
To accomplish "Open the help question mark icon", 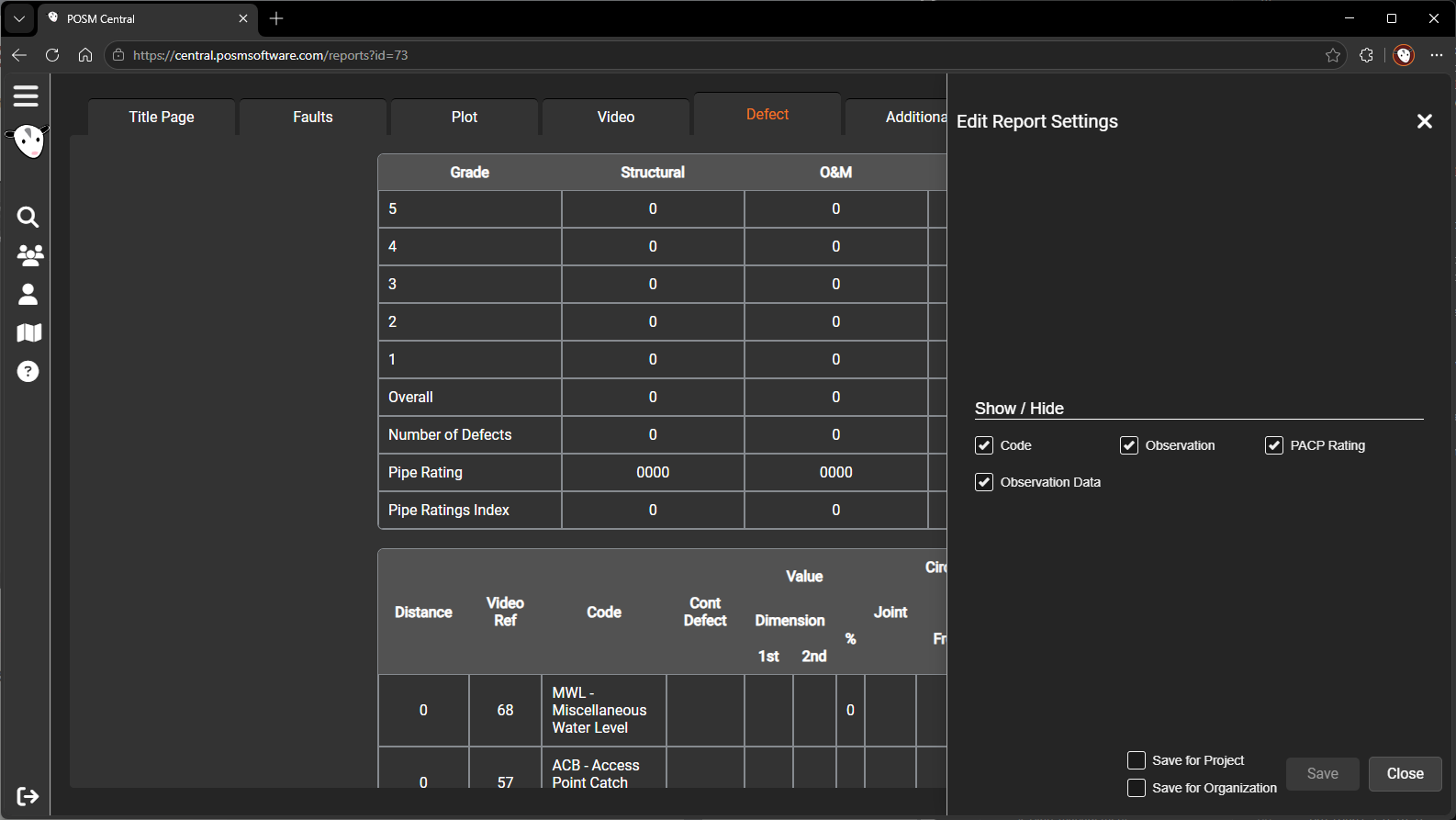I will [28, 371].
